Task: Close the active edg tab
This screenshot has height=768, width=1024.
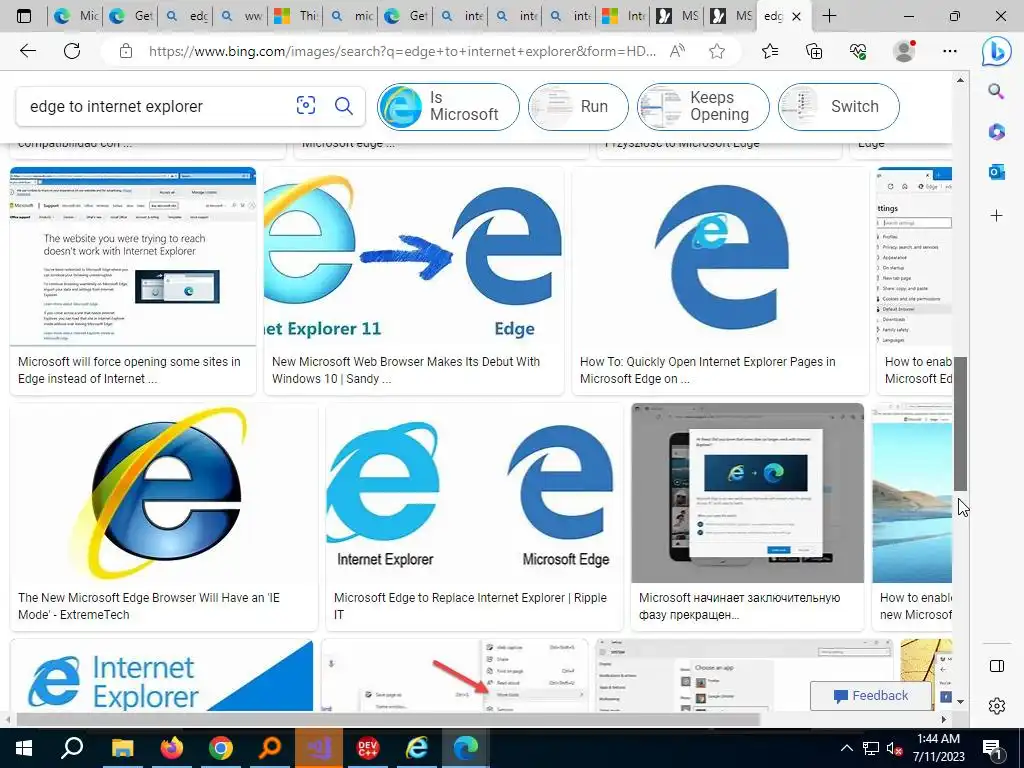Action: (797, 16)
